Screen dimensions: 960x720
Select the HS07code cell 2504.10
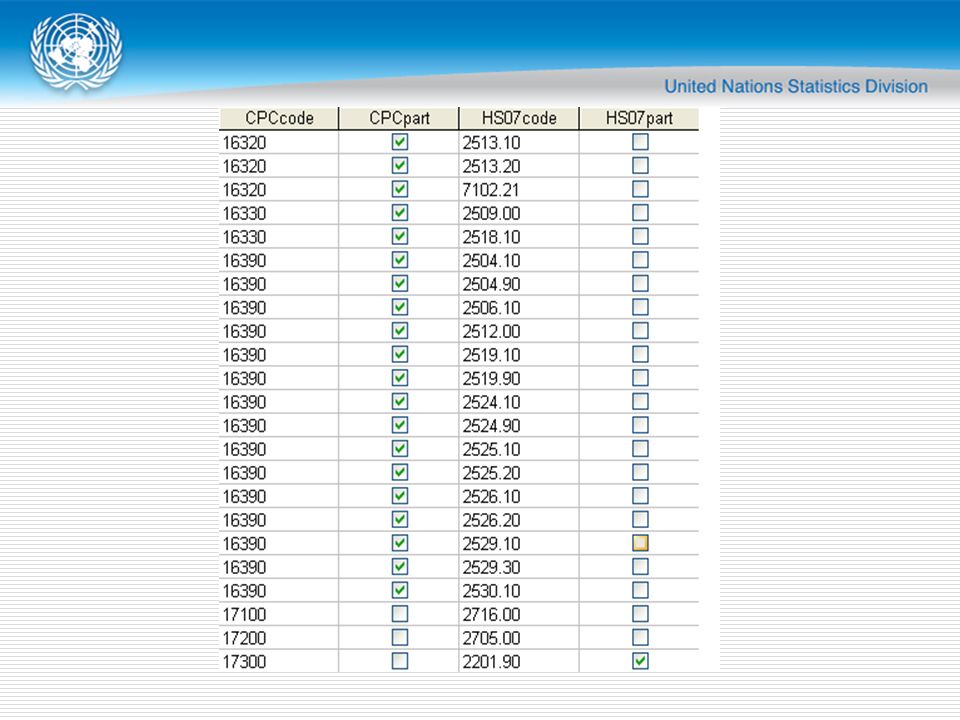[x=519, y=260]
